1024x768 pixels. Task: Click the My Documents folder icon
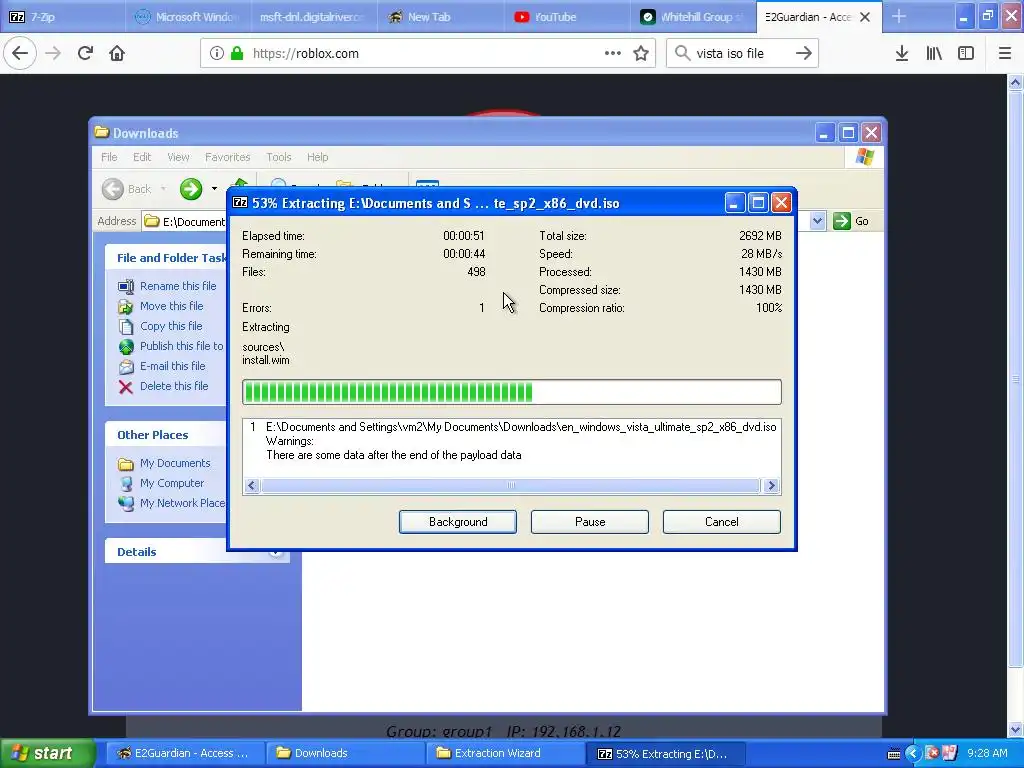point(125,464)
